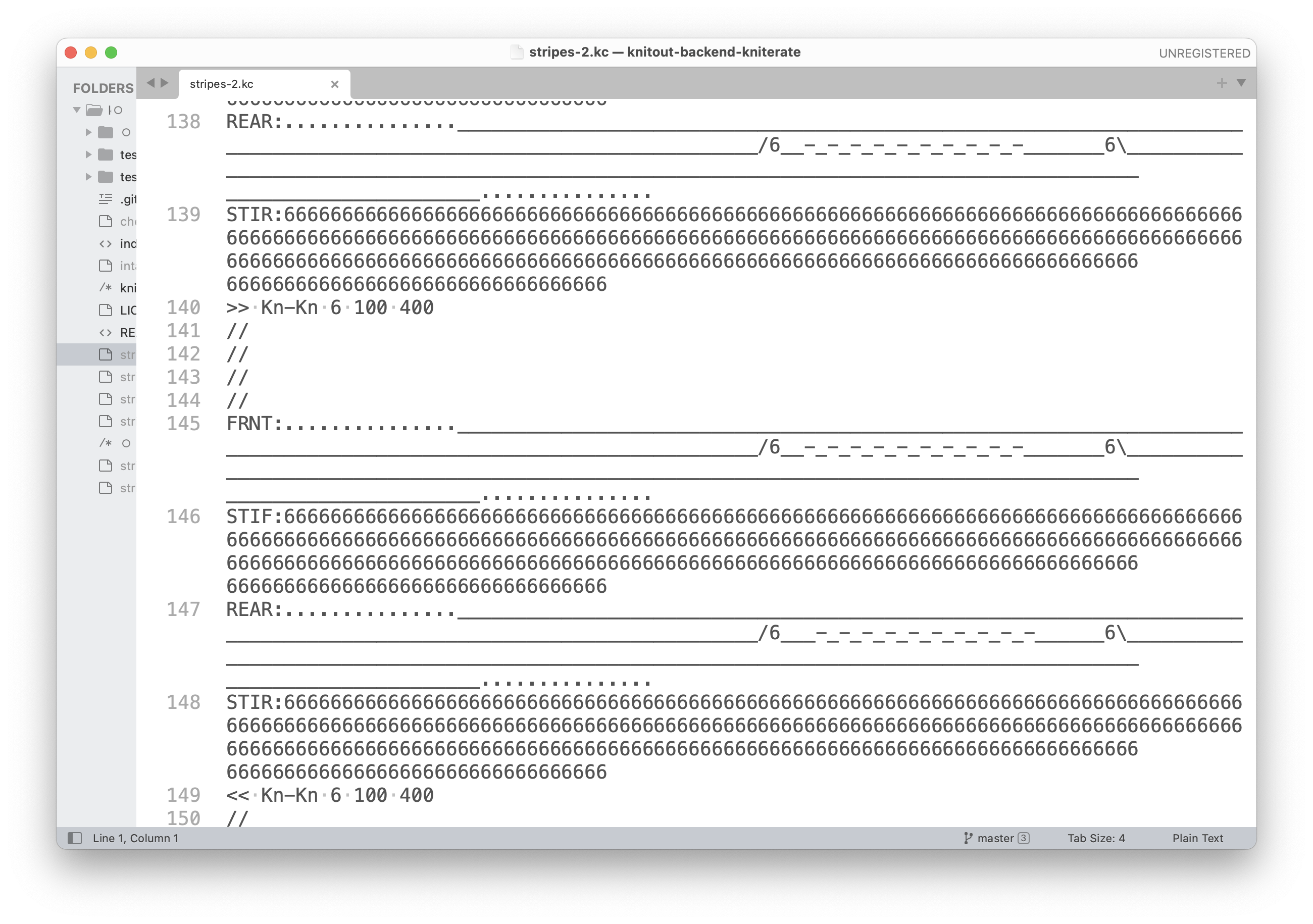Close the stripes-2.kc tab
This screenshot has width=1313, height=924.
point(334,84)
